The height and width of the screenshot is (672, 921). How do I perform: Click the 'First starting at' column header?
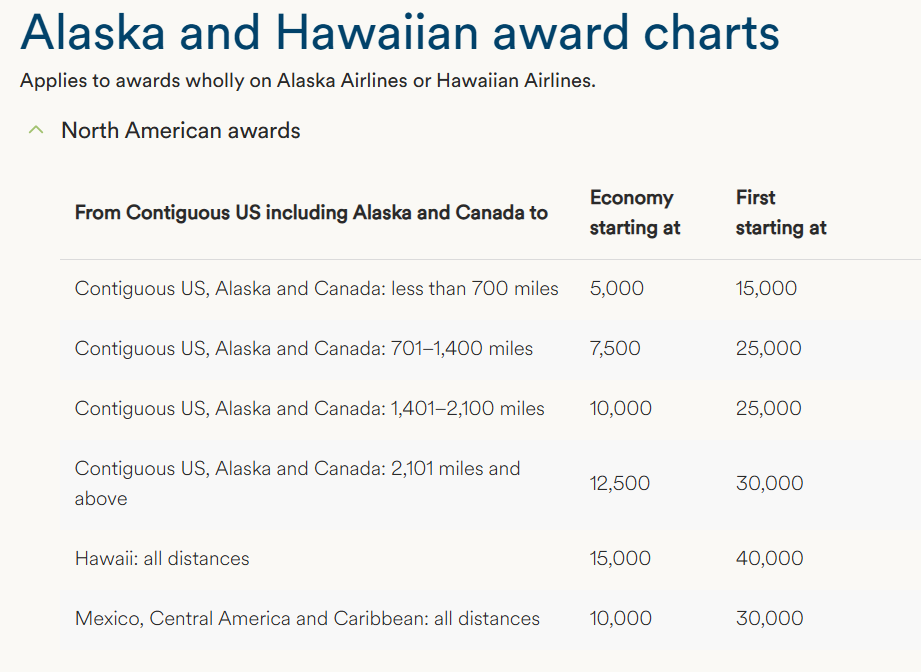780,212
